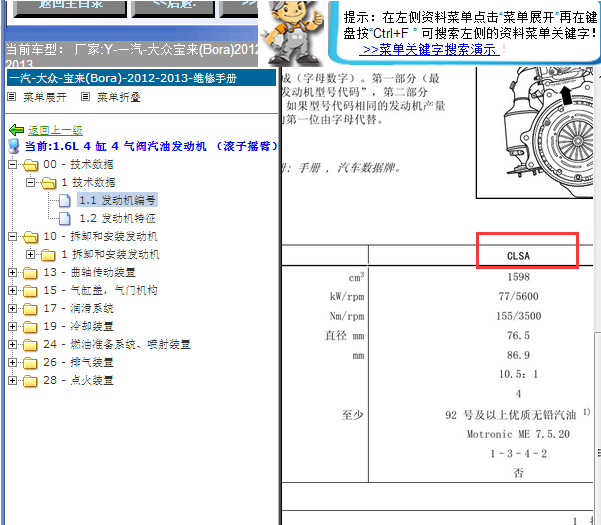Click the 菜单展开 list icon
Viewport: 601px width, 525px height.
click(x=12, y=97)
